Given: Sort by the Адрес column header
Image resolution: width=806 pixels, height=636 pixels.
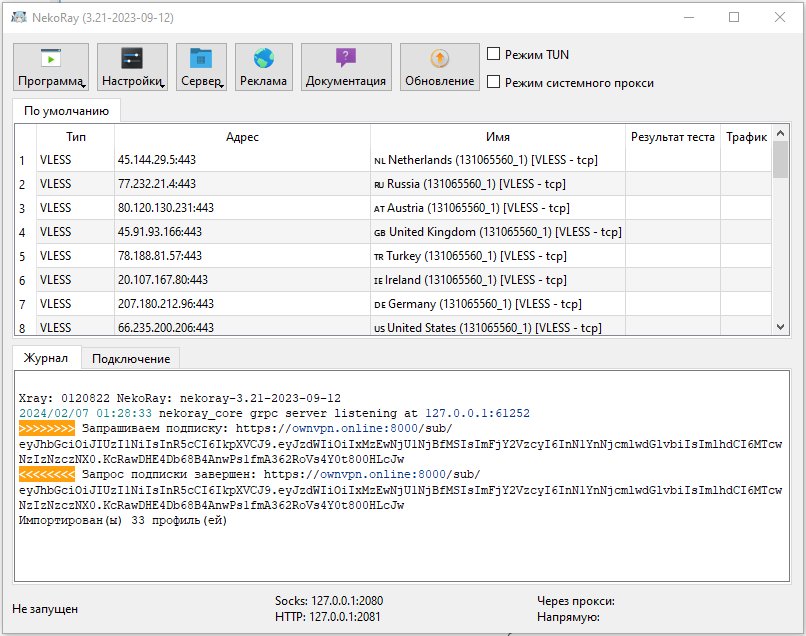Looking at the screenshot, I should pyautogui.click(x=242, y=137).
